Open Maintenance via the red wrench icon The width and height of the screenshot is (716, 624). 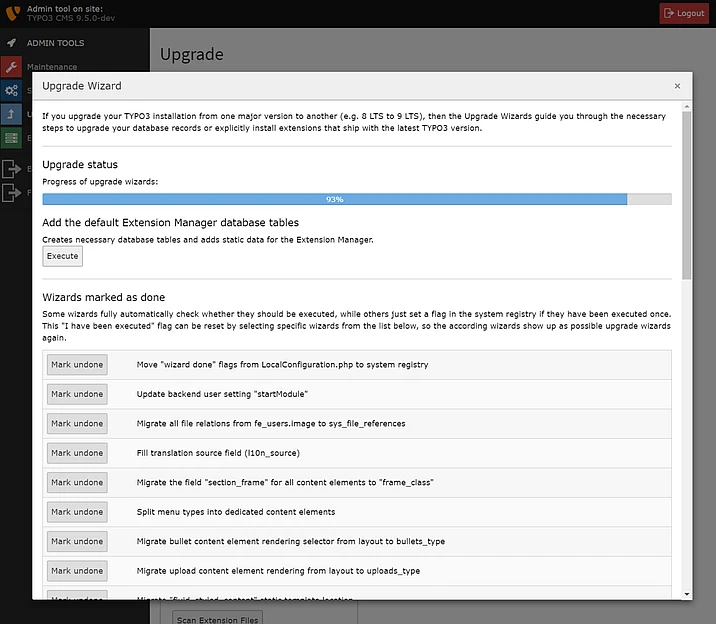tap(11, 67)
